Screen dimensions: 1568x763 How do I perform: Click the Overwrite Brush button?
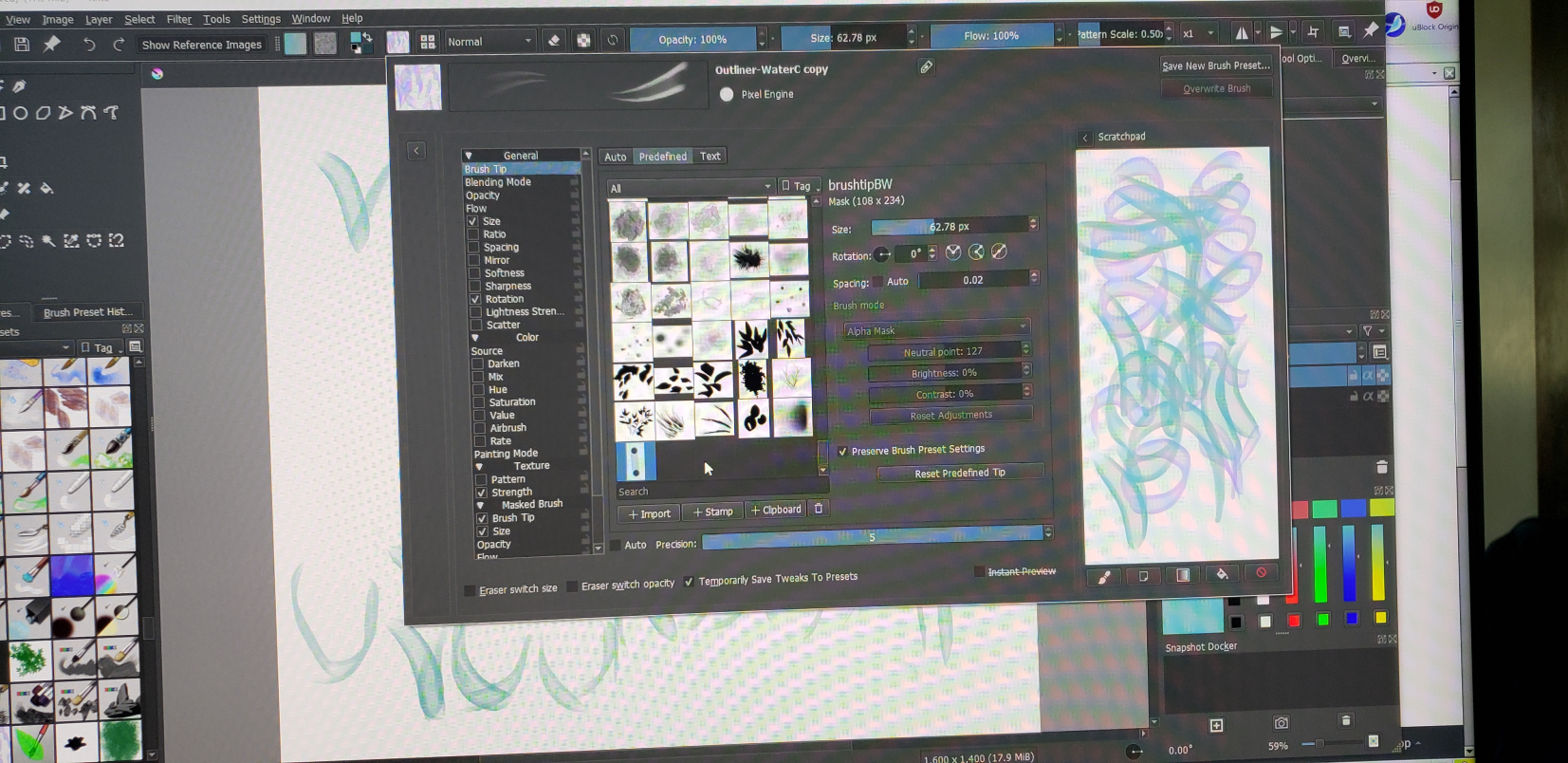(1216, 88)
